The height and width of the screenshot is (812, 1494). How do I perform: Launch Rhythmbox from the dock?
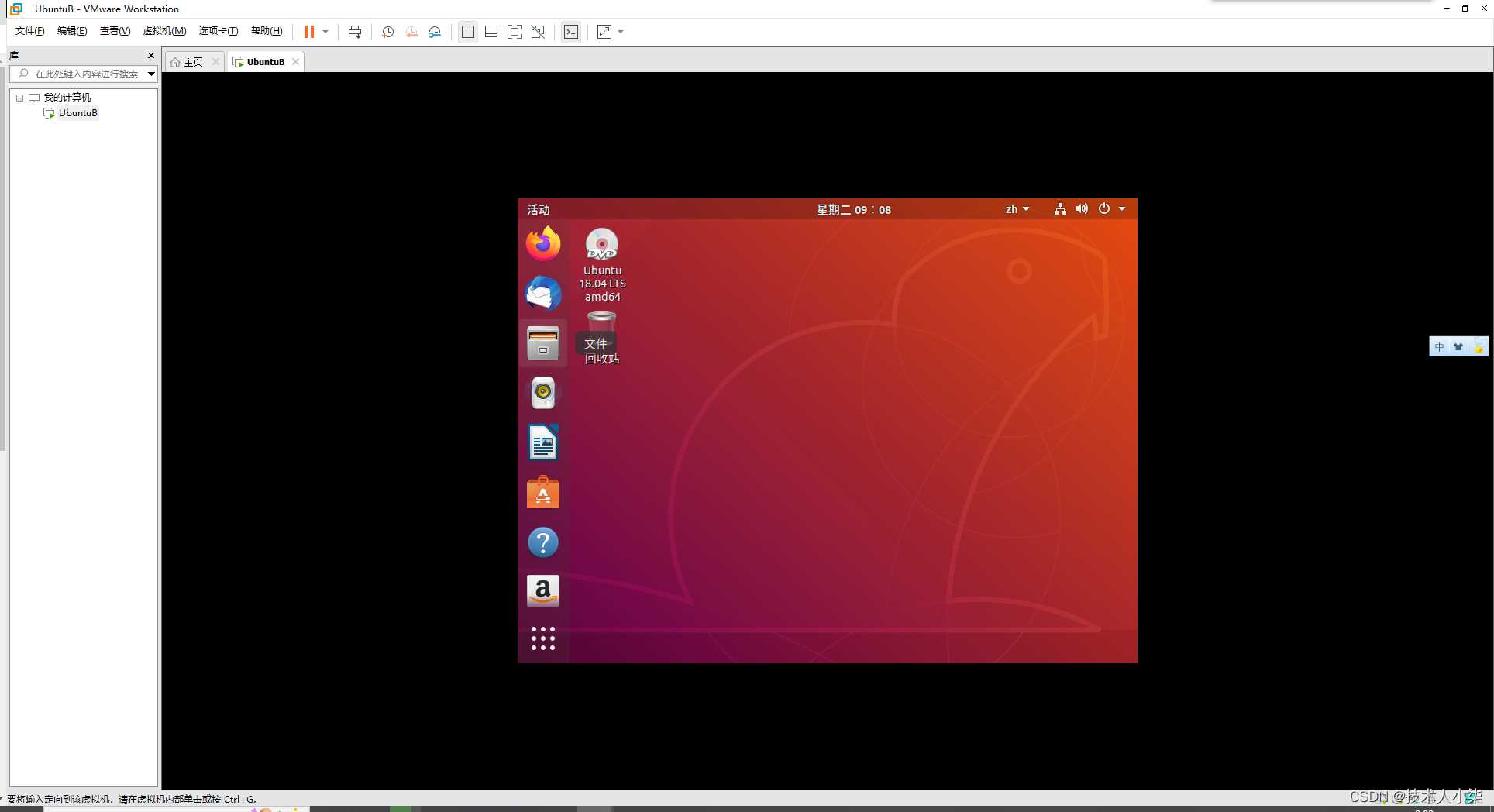543,393
